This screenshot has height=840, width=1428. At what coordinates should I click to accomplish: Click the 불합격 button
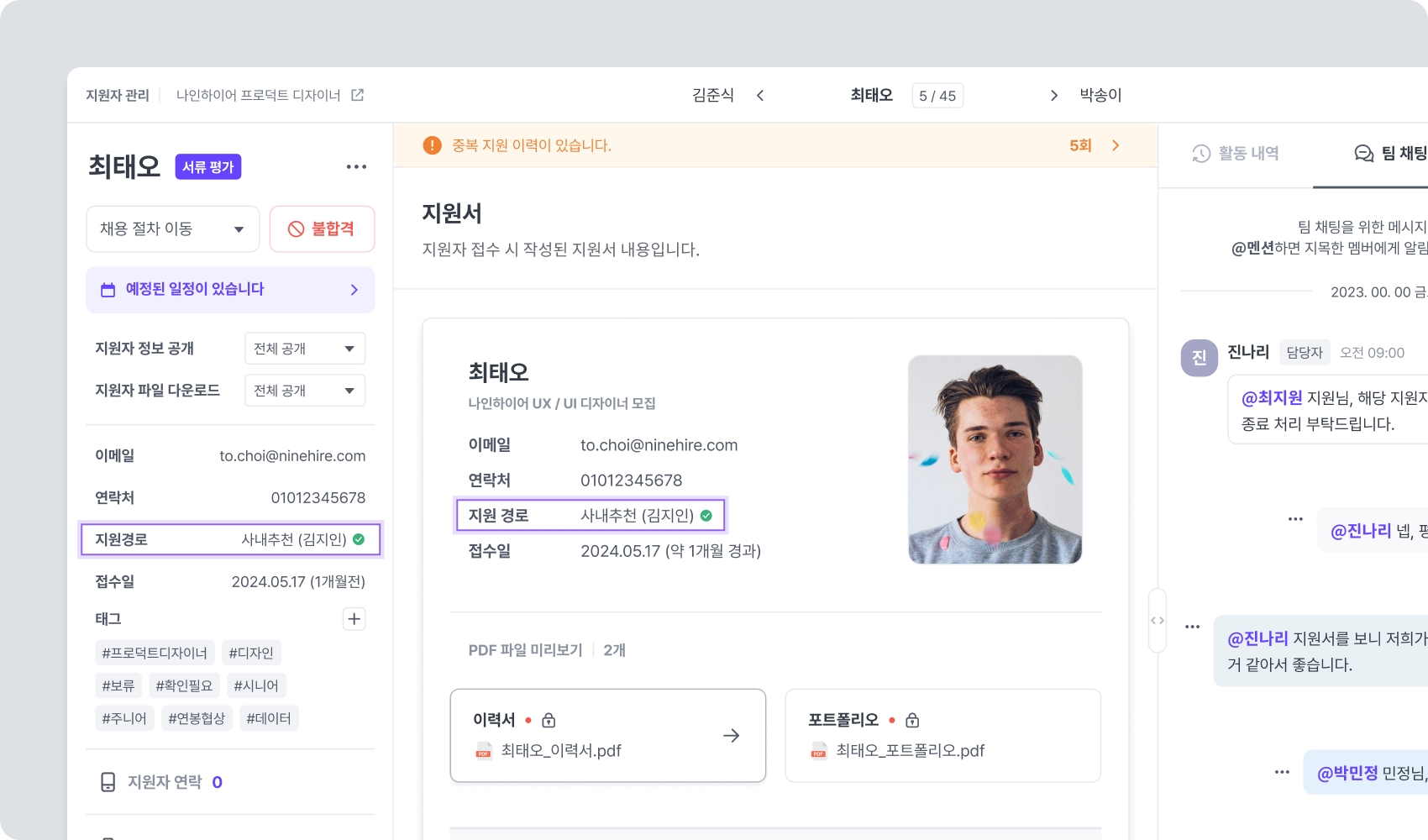click(x=323, y=228)
